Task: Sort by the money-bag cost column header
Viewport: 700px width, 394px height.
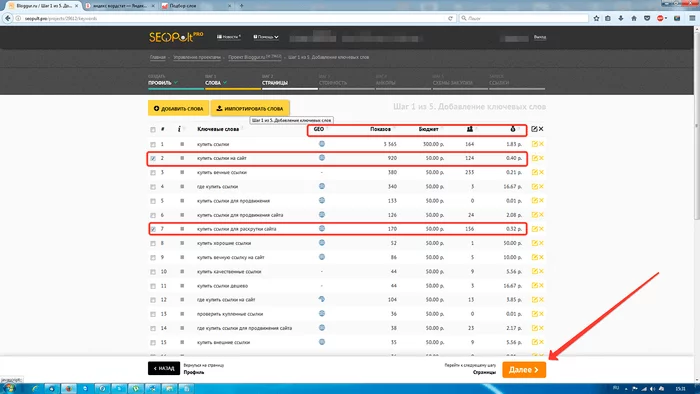Action: [512, 129]
